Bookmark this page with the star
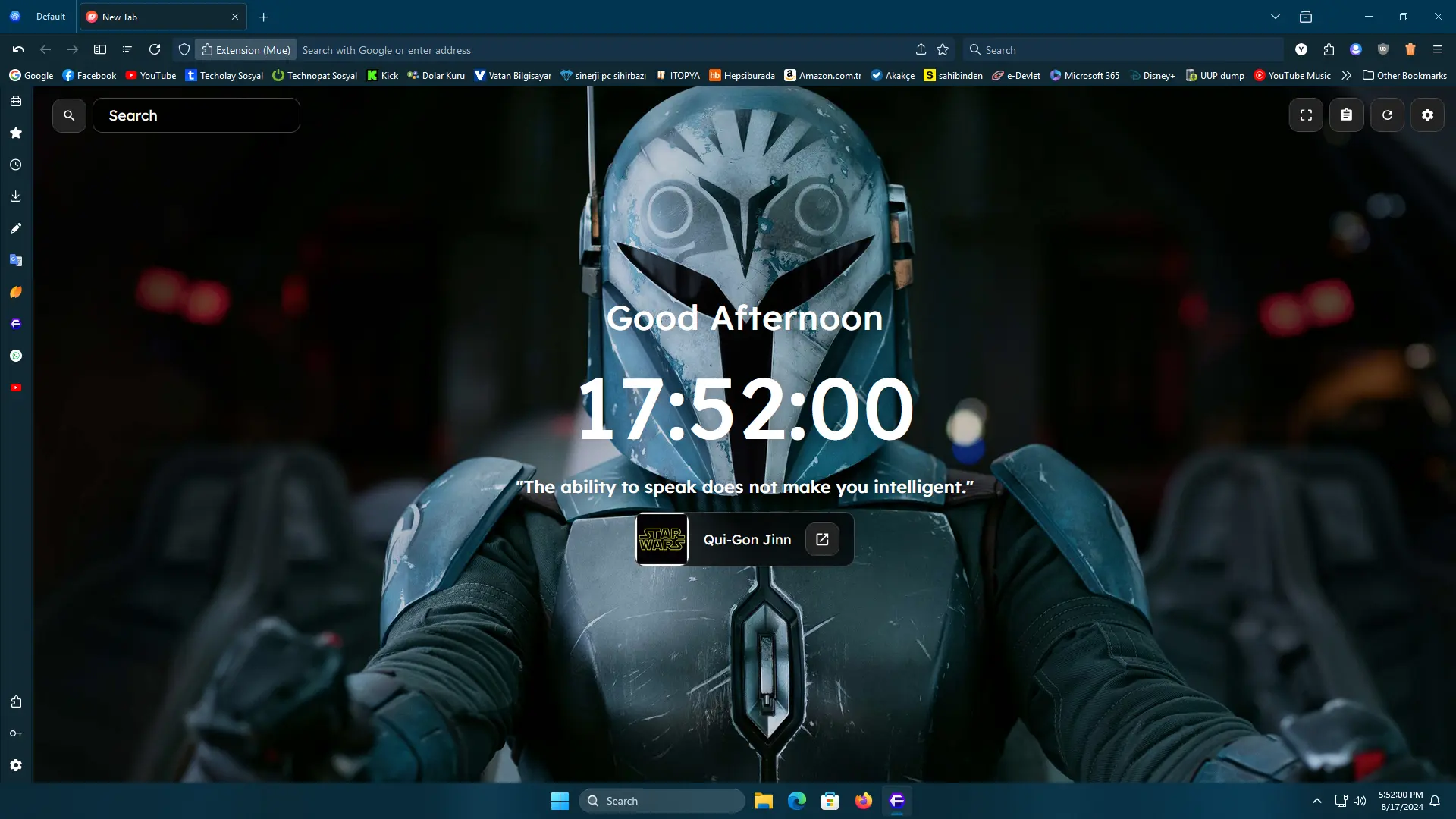 click(x=943, y=49)
